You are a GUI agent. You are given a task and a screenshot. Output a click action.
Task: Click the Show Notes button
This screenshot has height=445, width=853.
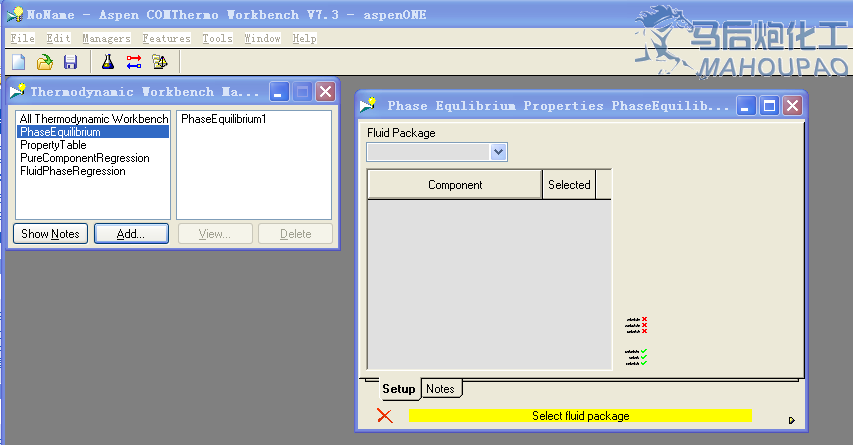coord(50,234)
